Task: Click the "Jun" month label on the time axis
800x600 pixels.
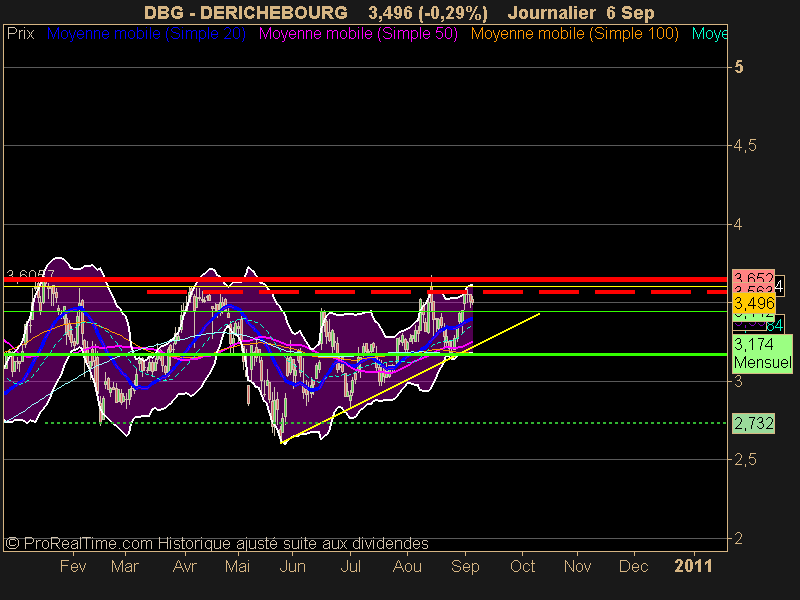Action: coord(292,566)
